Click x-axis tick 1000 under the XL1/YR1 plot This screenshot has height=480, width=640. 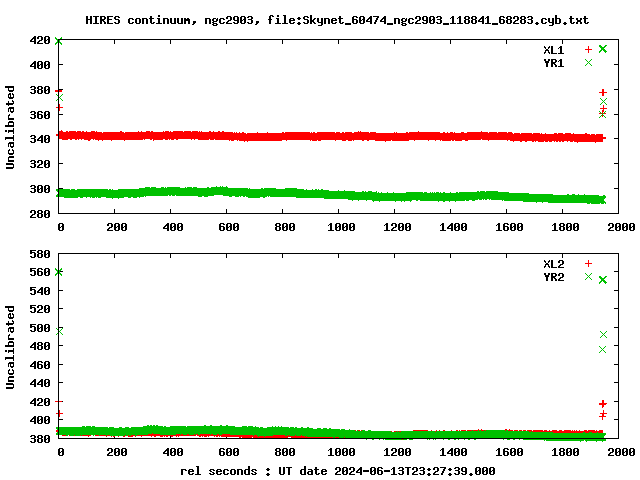(x=341, y=227)
